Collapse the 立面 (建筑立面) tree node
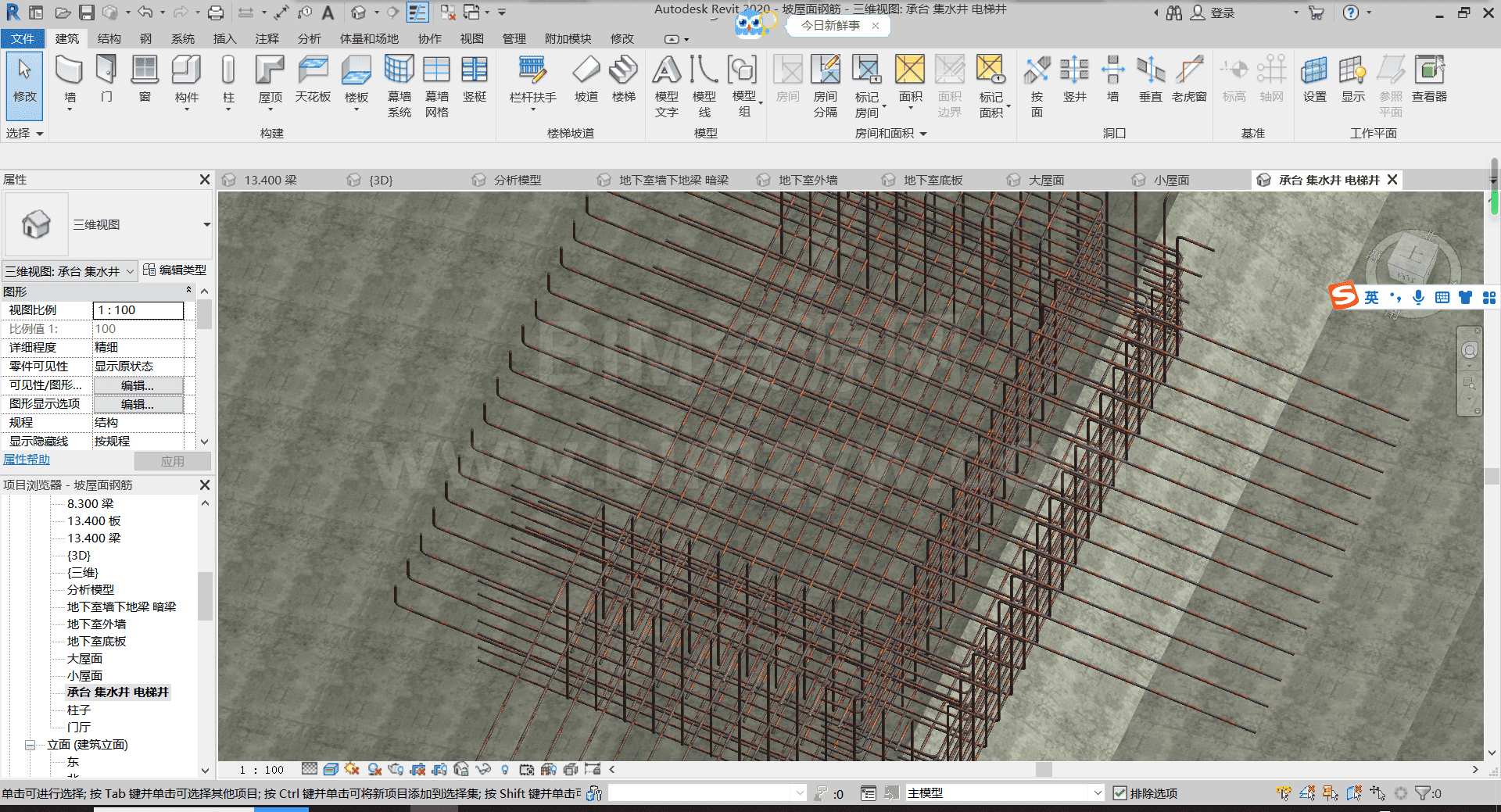 point(30,745)
